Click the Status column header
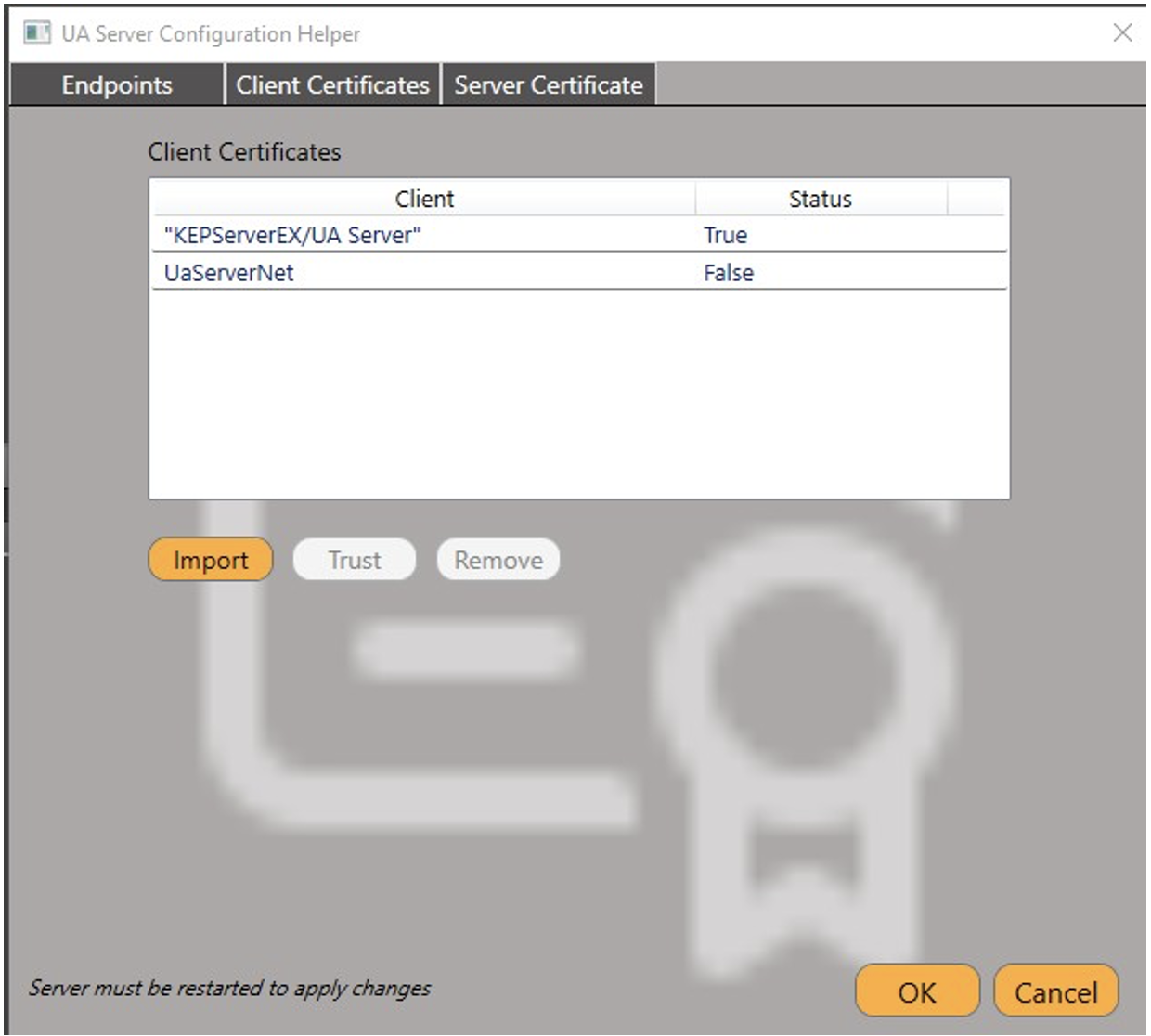The image size is (1151, 1036). 820,199
